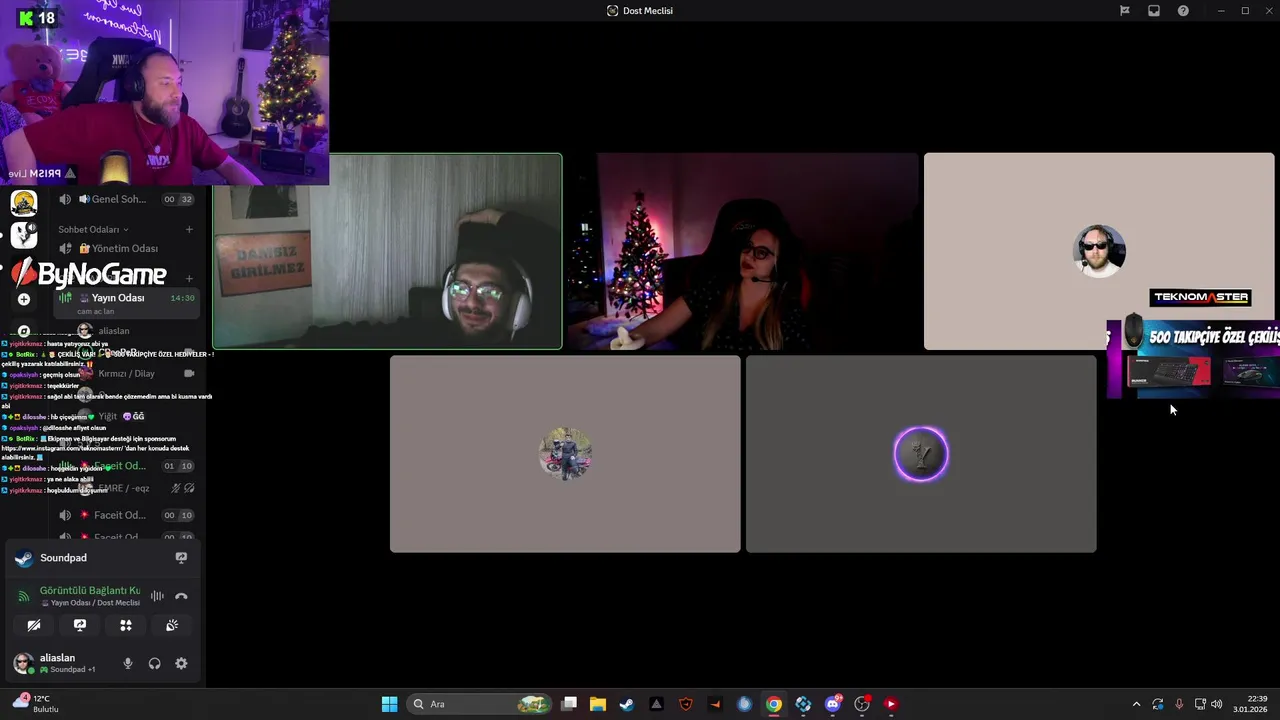
Task: Click the Ara taskbar search box
Action: coord(480,704)
